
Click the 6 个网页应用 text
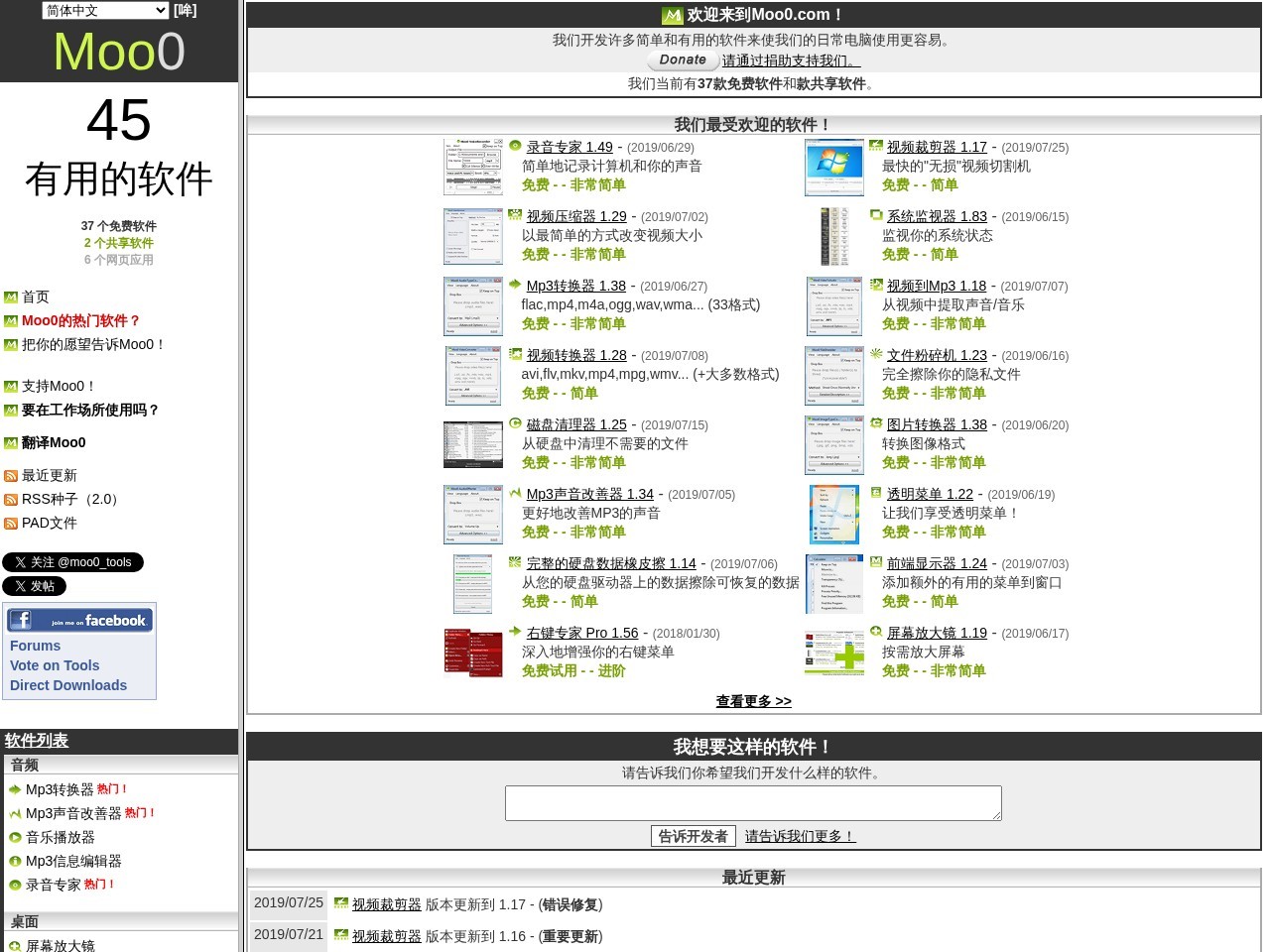(x=119, y=260)
